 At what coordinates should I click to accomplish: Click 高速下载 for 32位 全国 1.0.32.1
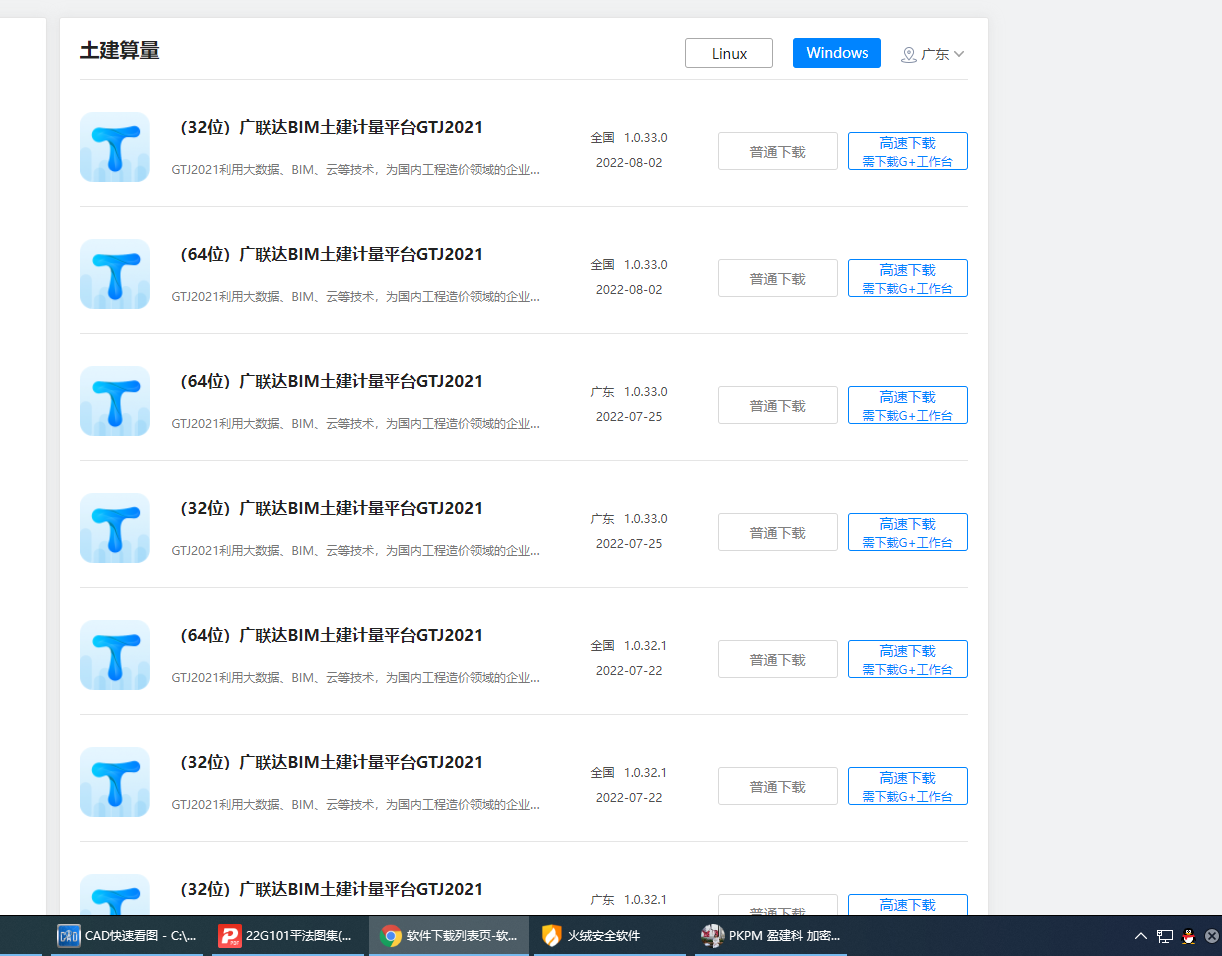point(908,786)
